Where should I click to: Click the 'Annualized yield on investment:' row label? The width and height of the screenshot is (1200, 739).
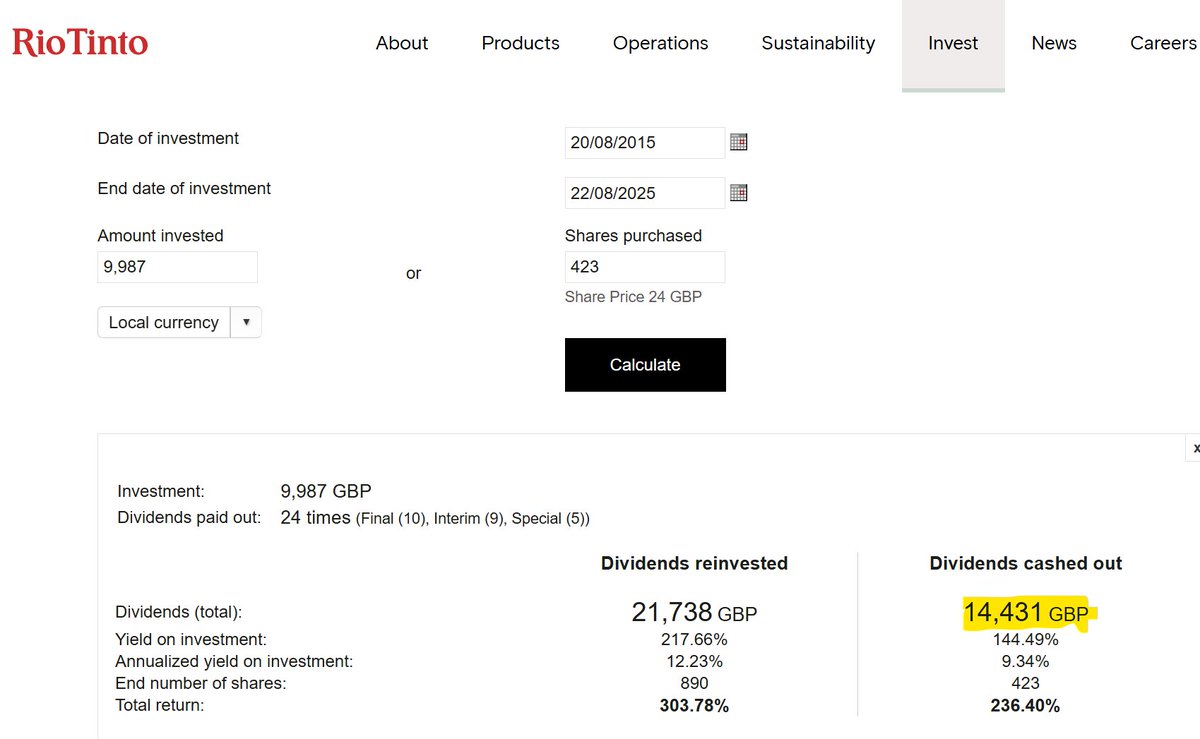click(234, 661)
